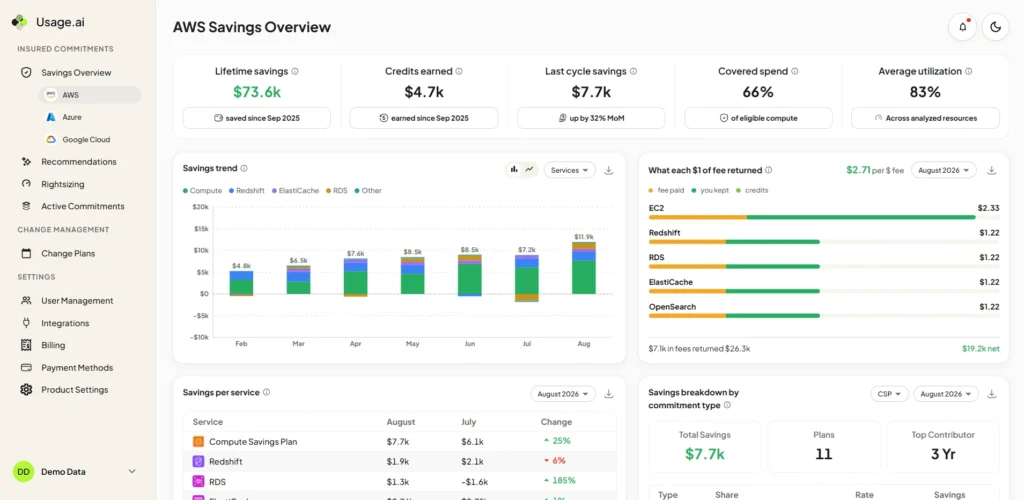Click the Billing receipt icon
1024x500 pixels.
pos(26,345)
